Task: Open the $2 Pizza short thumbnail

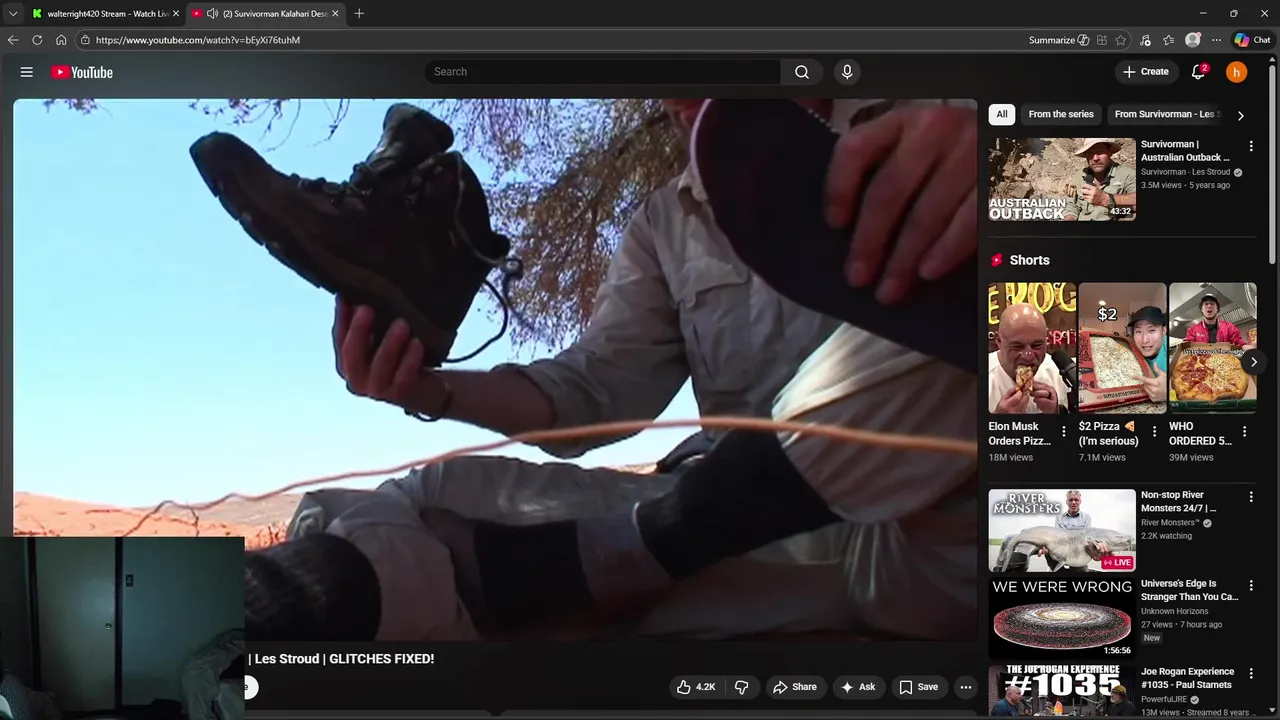Action: point(1122,348)
